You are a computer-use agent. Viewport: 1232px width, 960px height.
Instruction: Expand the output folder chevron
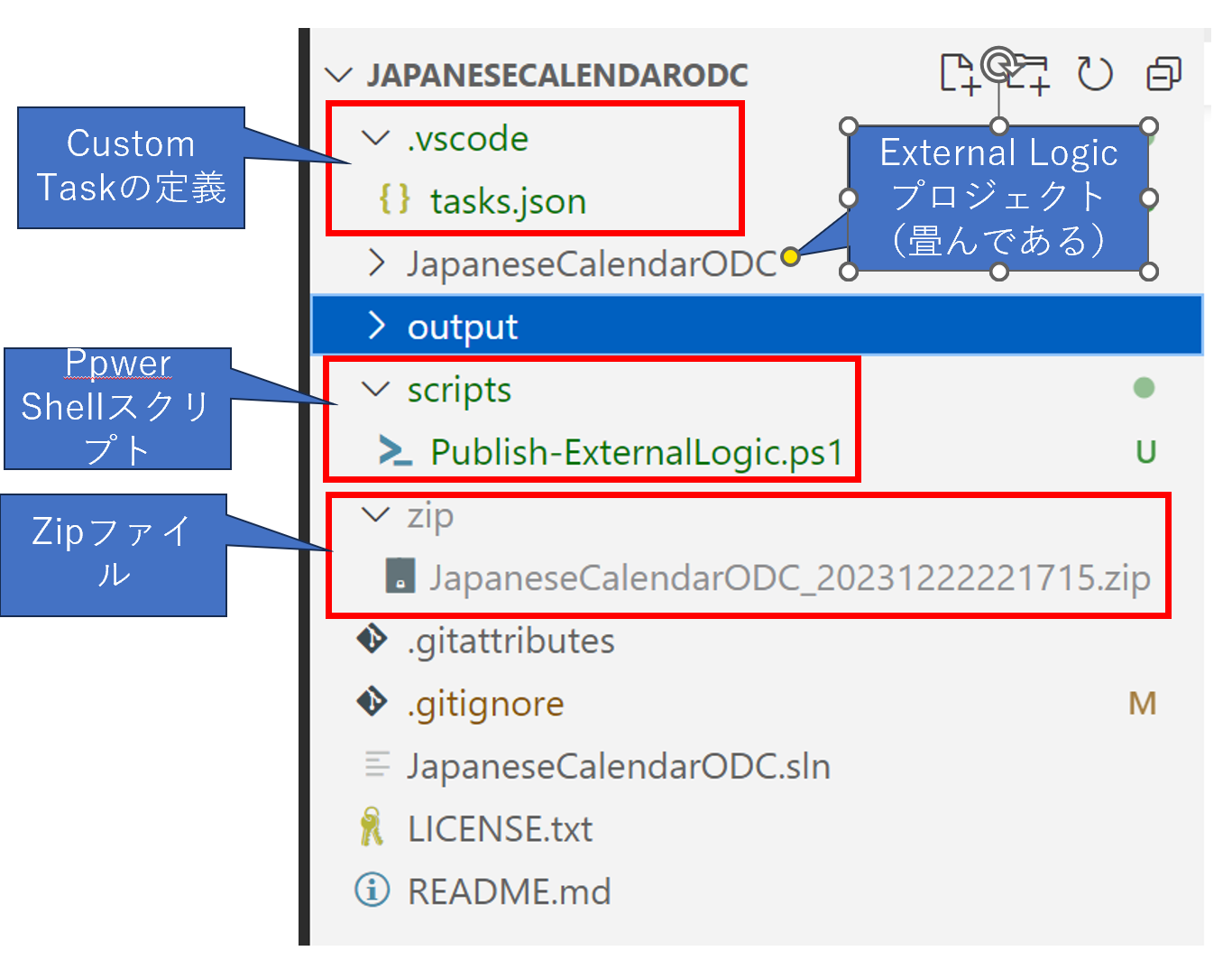pyautogui.click(x=376, y=326)
